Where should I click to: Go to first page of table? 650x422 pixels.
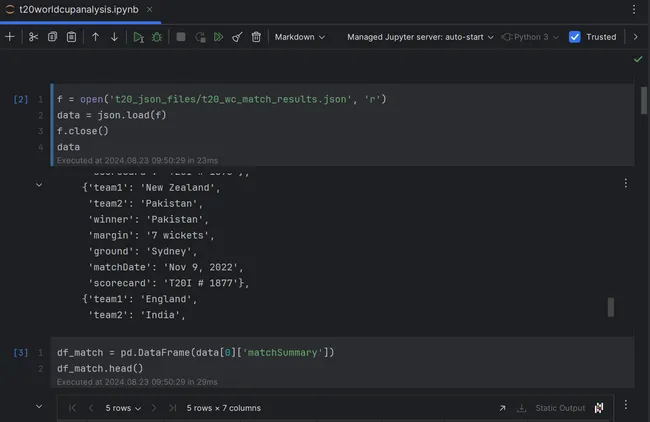72,408
